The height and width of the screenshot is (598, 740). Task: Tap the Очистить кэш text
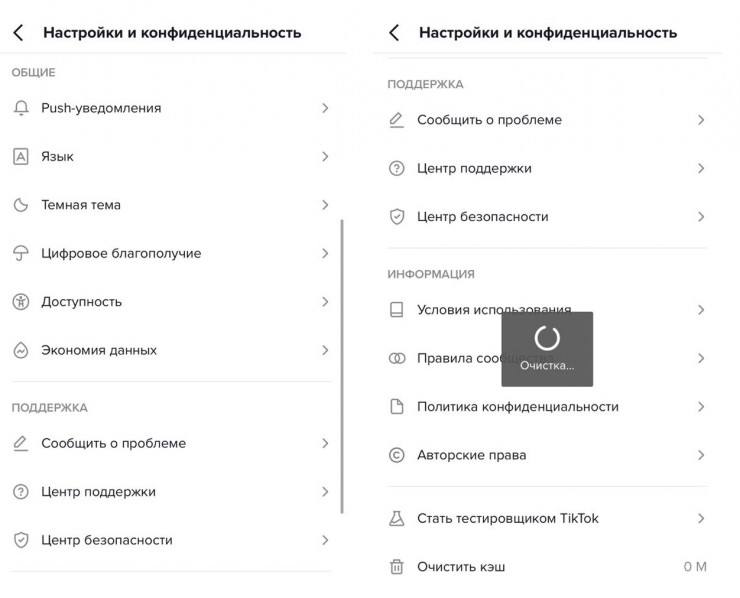coord(461,567)
